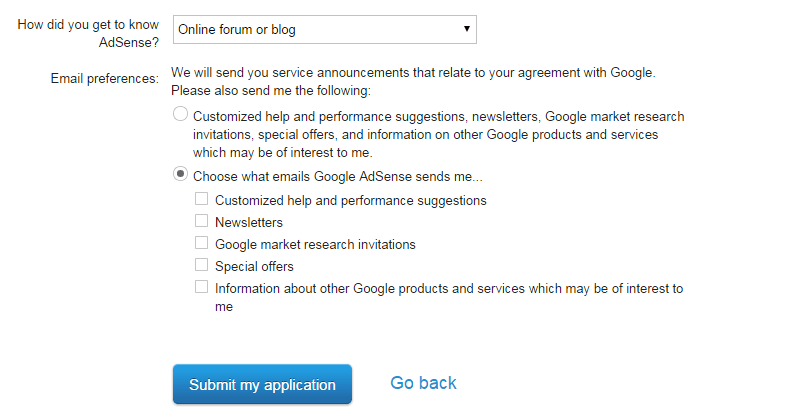The width and height of the screenshot is (785, 419).
Task: Click the 'Newsletters' label text
Action: tap(249, 222)
